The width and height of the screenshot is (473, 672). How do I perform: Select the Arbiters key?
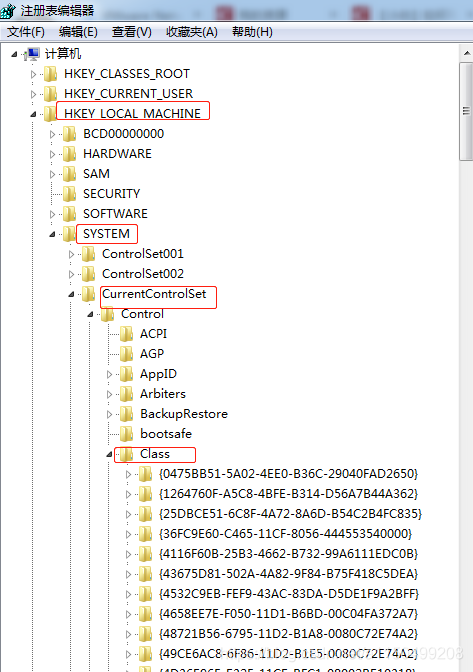point(163,394)
